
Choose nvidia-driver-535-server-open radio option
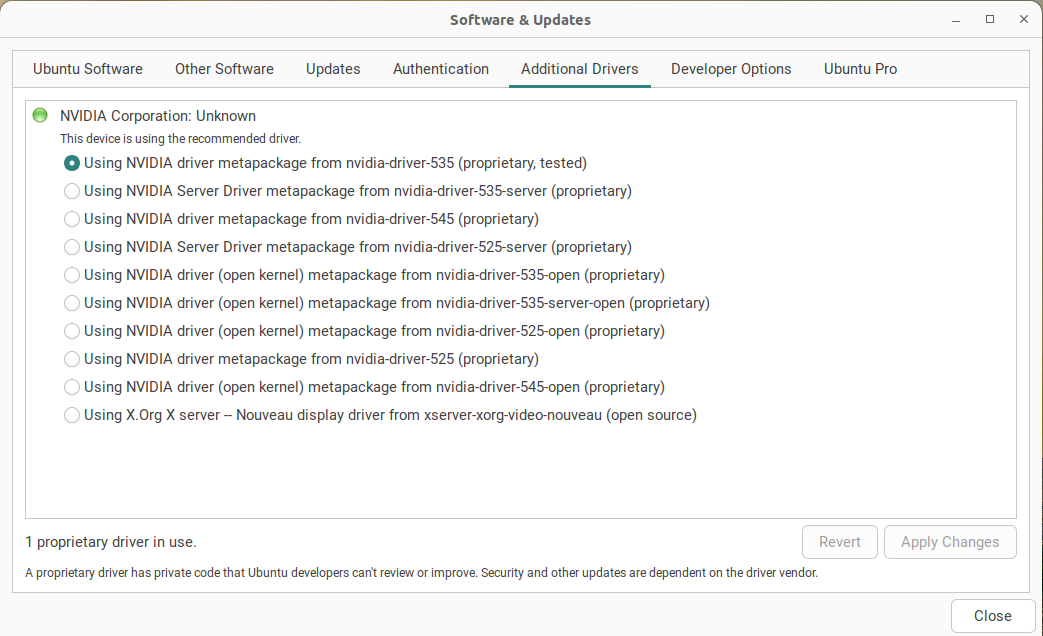[x=72, y=303]
